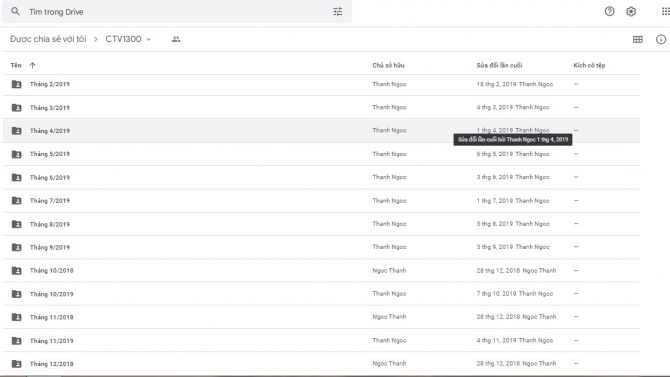Click the folder icon of Tháng 10/2019
670x377 pixels.
click(16, 294)
